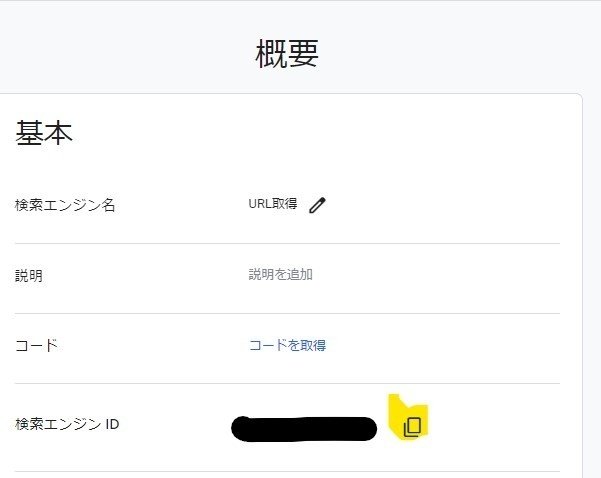The height and width of the screenshot is (478, 601).
Task: Open the コードを取得 link
Action: pos(287,346)
